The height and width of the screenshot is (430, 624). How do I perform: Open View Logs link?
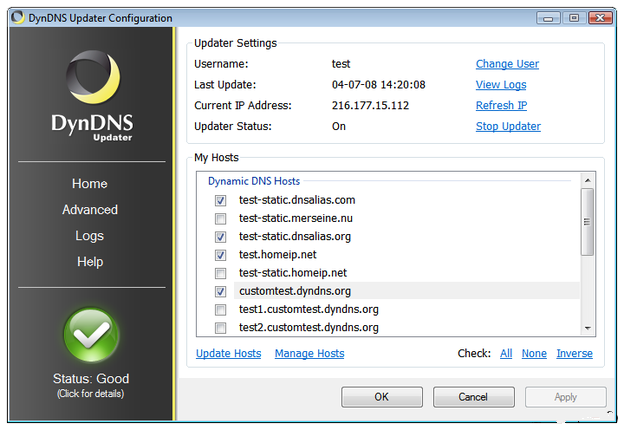click(x=500, y=85)
